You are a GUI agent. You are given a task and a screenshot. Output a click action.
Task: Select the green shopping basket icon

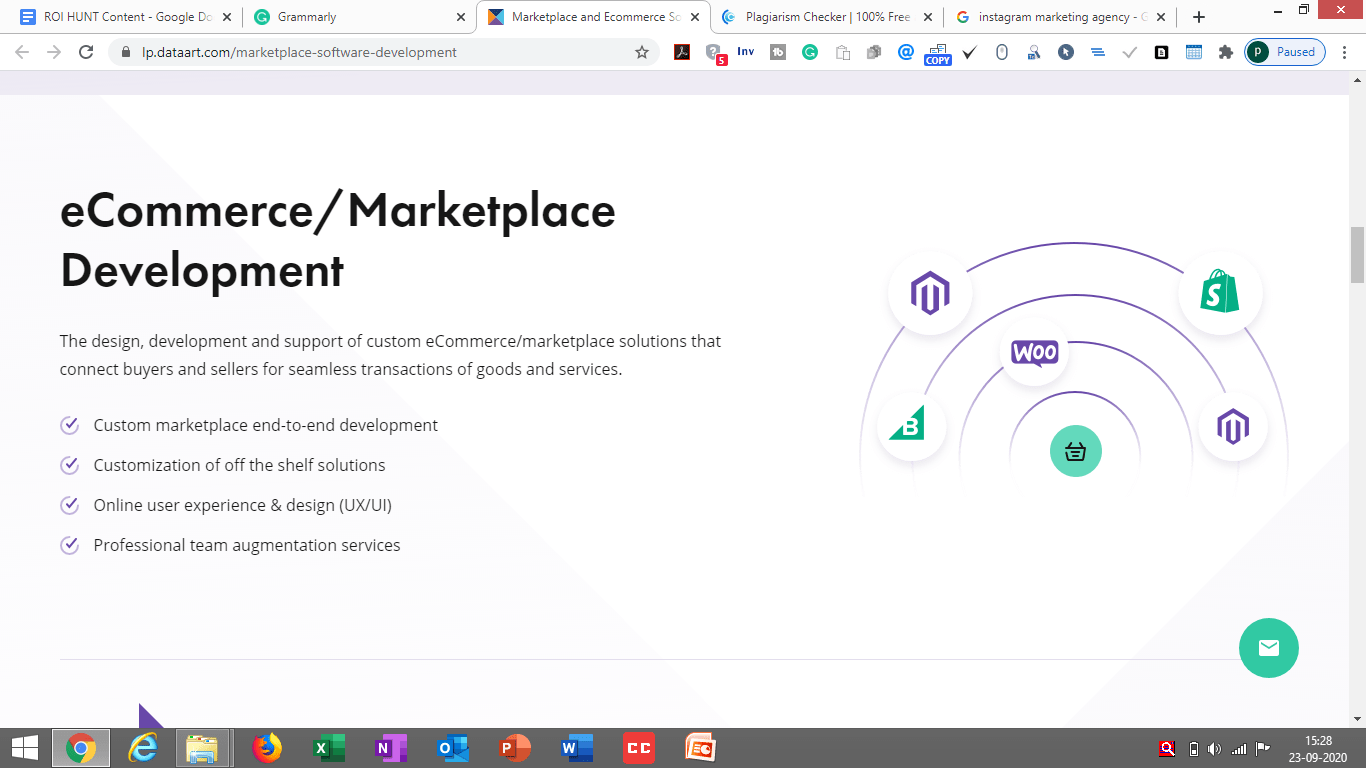(x=1075, y=451)
